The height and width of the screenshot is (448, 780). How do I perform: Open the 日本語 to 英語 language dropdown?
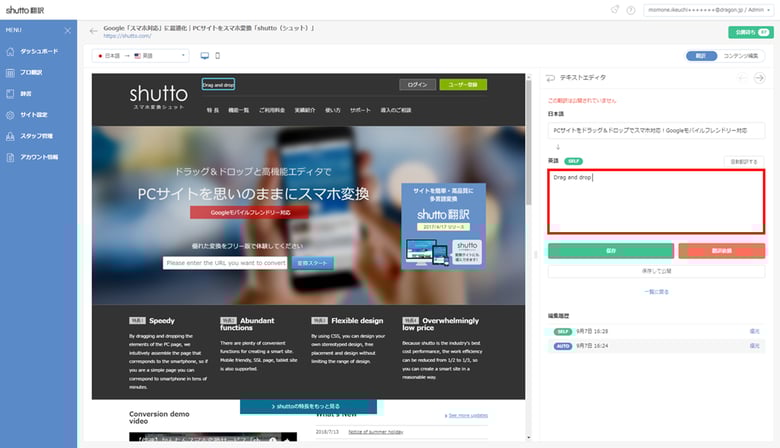pyautogui.click(x=141, y=56)
